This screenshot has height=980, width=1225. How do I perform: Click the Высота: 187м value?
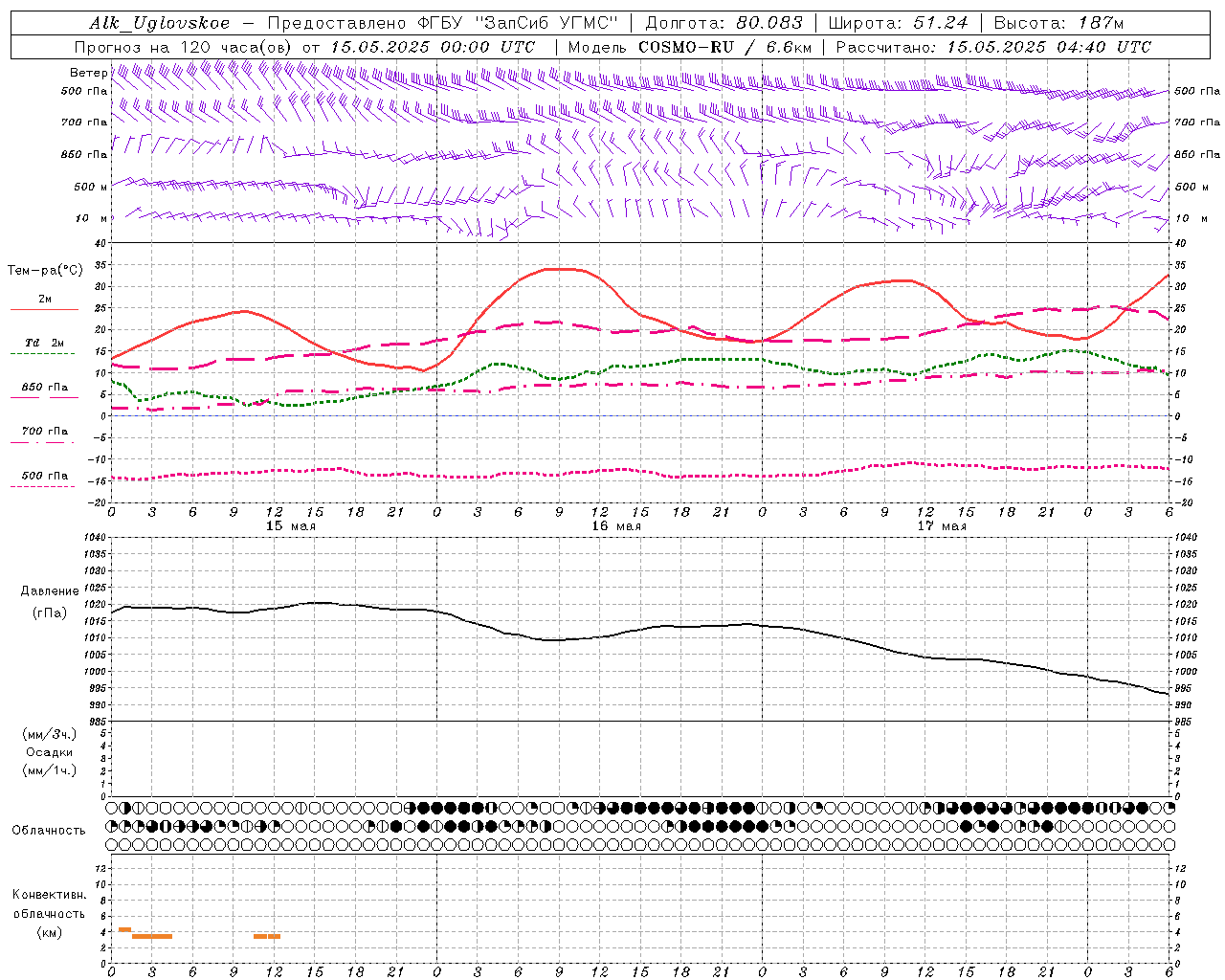coord(1058,23)
